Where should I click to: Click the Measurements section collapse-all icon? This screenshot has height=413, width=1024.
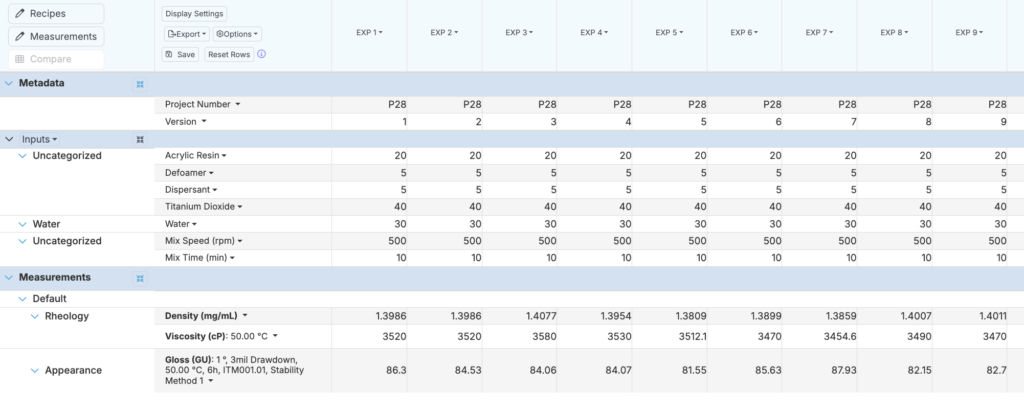pyautogui.click(x=140, y=278)
